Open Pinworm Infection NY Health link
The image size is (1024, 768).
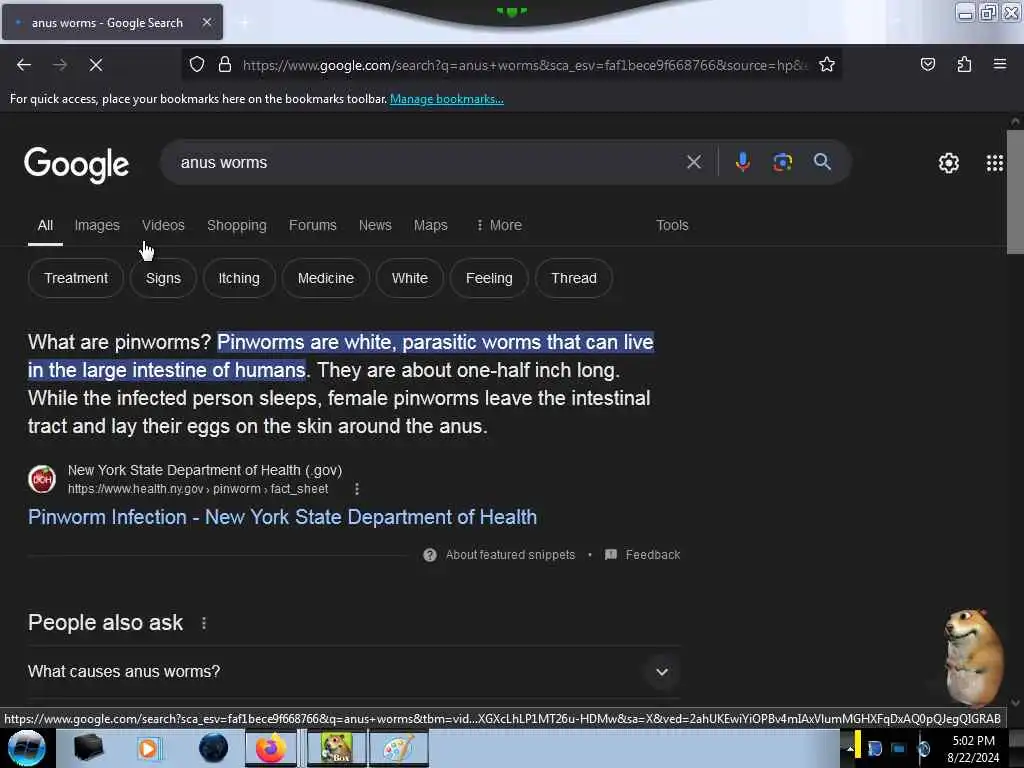(x=282, y=517)
